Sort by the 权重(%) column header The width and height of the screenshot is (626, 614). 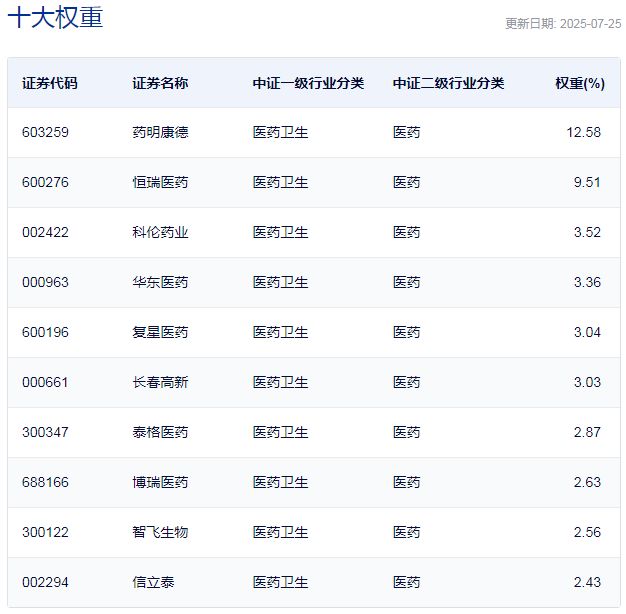coord(579,83)
